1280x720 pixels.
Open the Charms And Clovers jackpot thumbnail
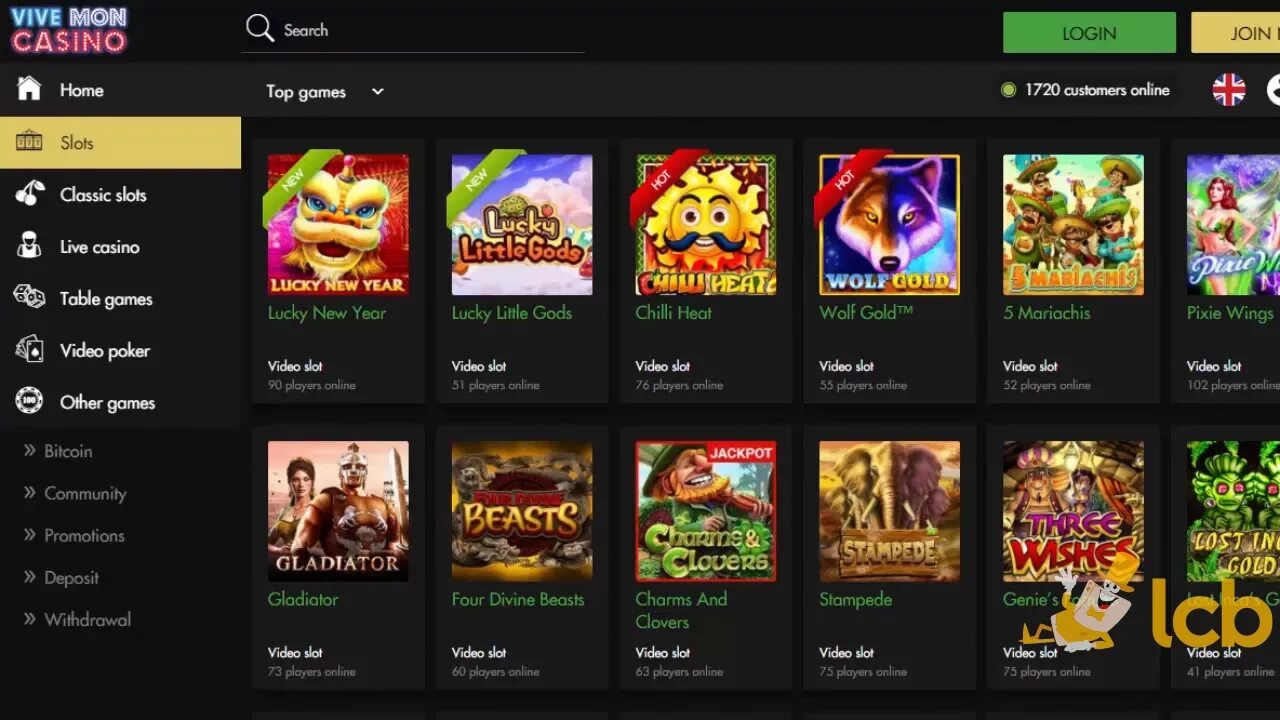click(x=706, y=511)
